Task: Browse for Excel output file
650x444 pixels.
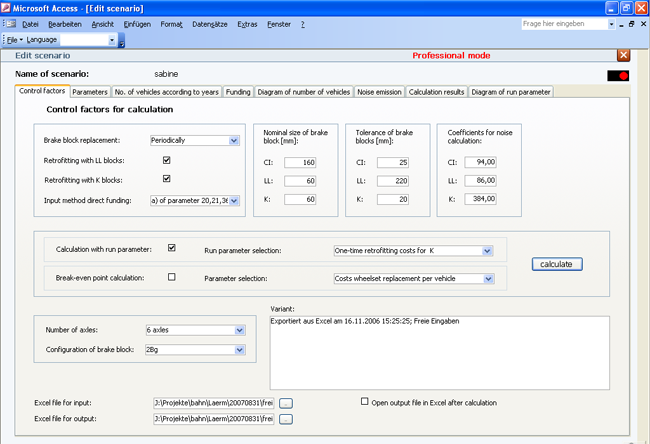Action: pyautogui.click(x=286, y=420)
